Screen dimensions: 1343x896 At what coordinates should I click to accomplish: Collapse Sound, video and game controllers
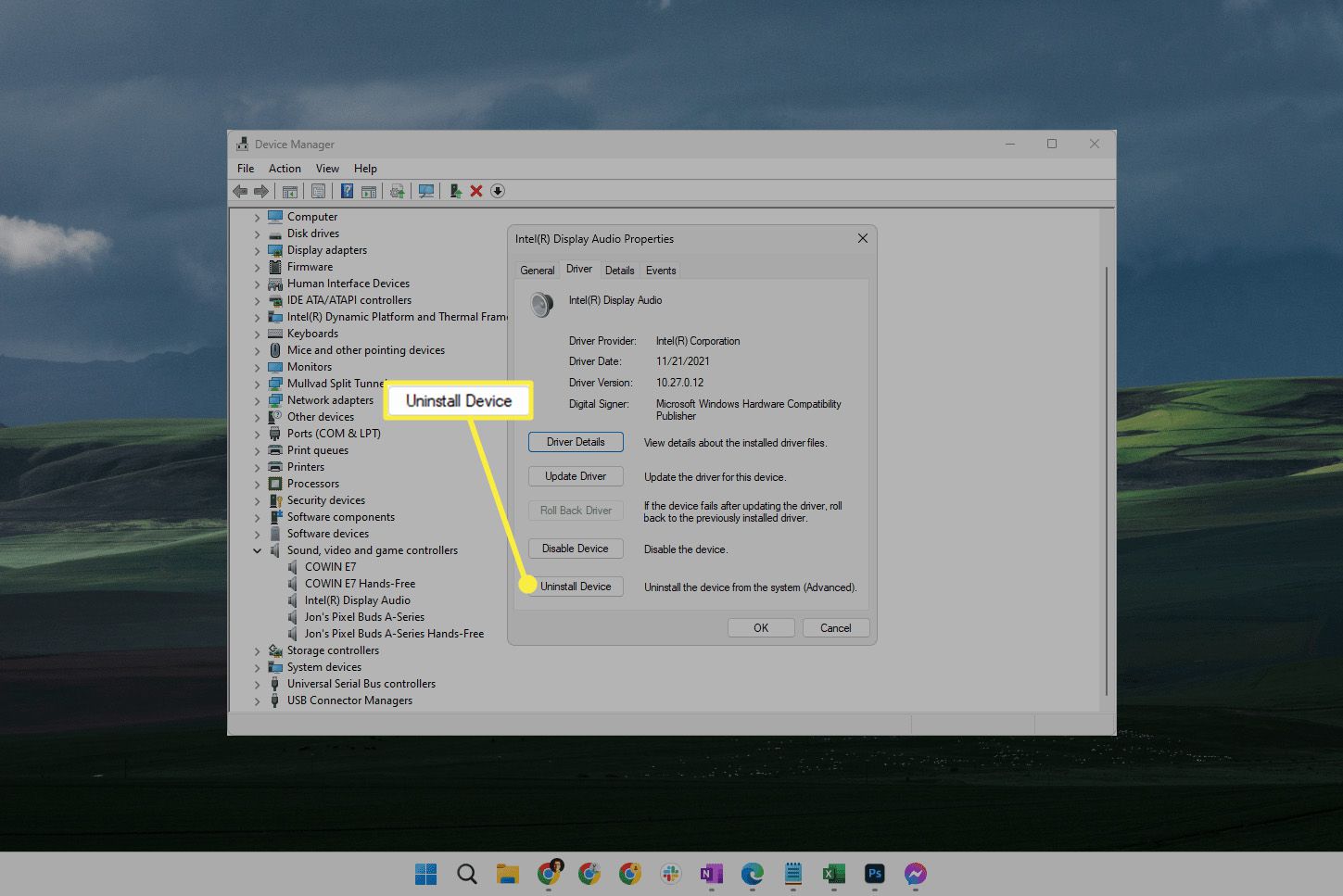[x=258, y=551]
